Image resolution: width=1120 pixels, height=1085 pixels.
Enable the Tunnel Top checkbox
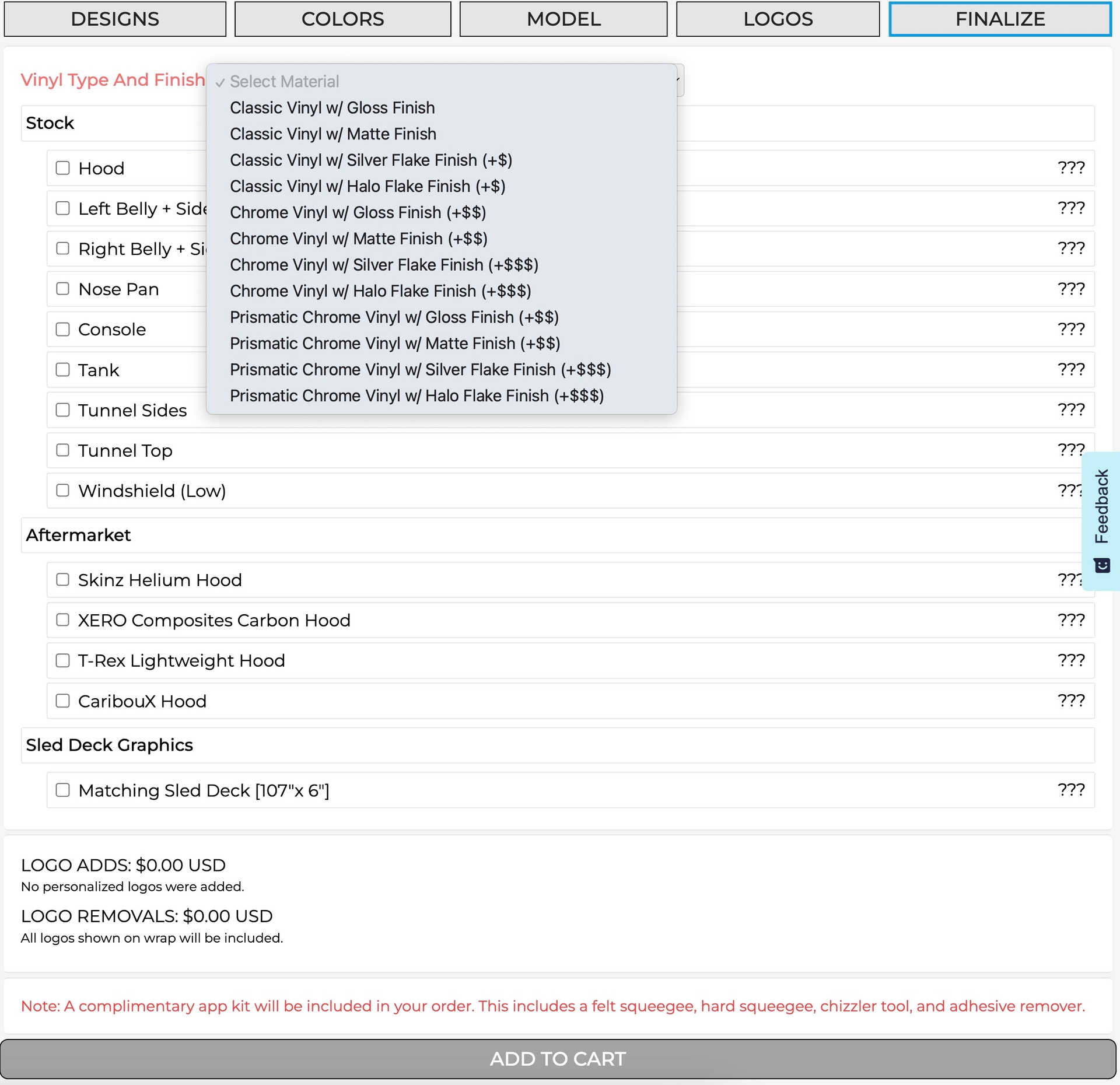click(x=62, y=450)
